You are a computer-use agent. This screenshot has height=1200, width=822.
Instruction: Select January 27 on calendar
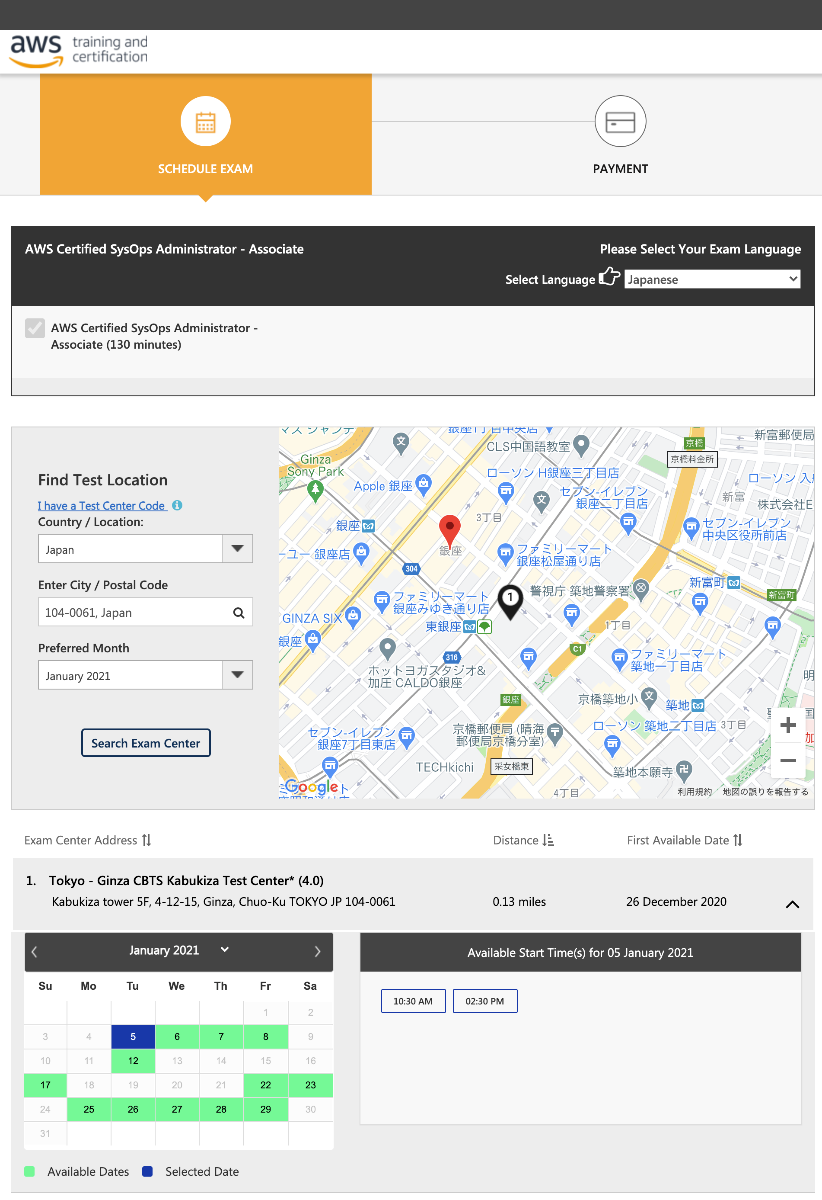[177, 1109]
